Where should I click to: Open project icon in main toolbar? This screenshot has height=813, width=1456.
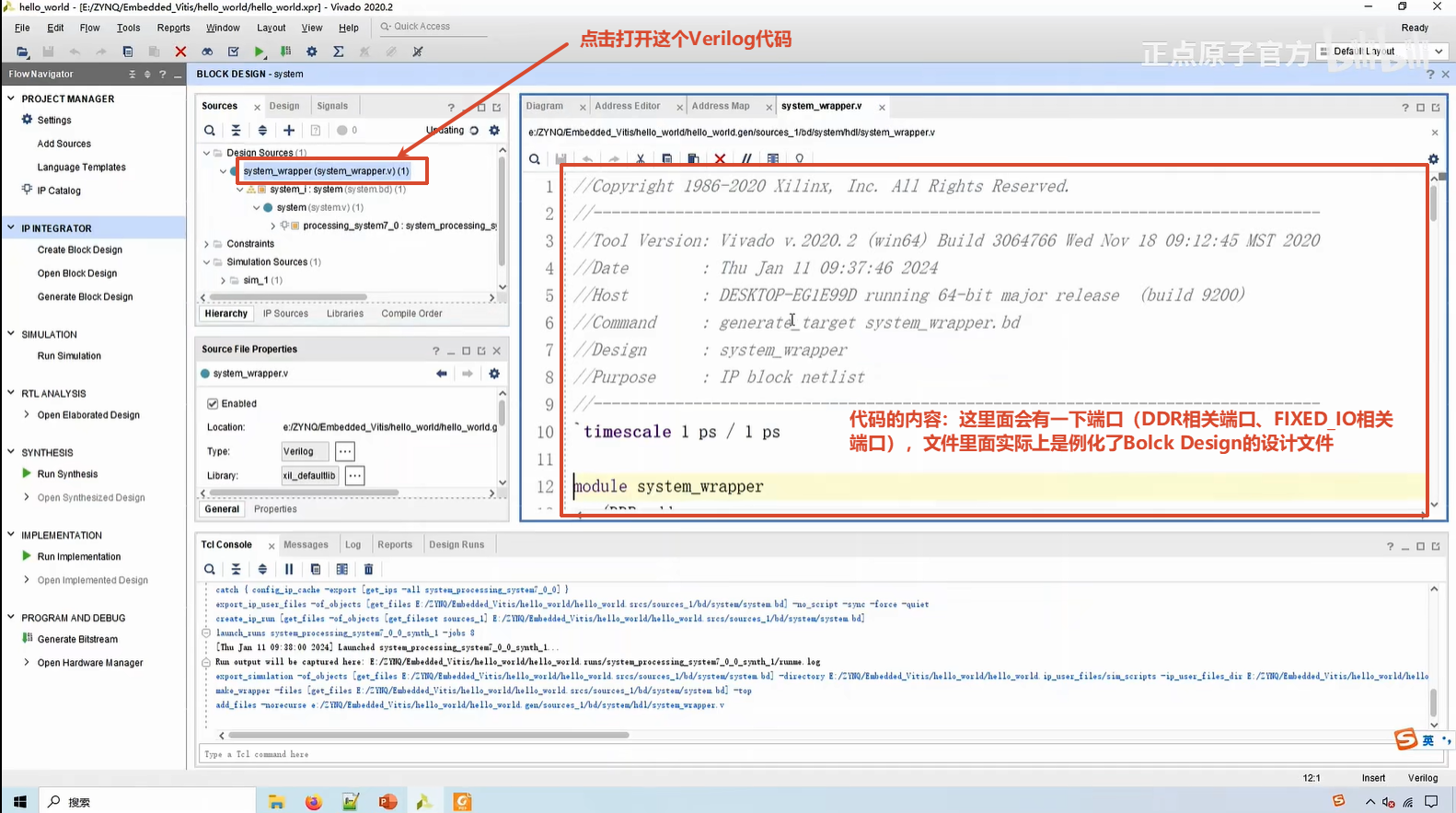(22, 52)
